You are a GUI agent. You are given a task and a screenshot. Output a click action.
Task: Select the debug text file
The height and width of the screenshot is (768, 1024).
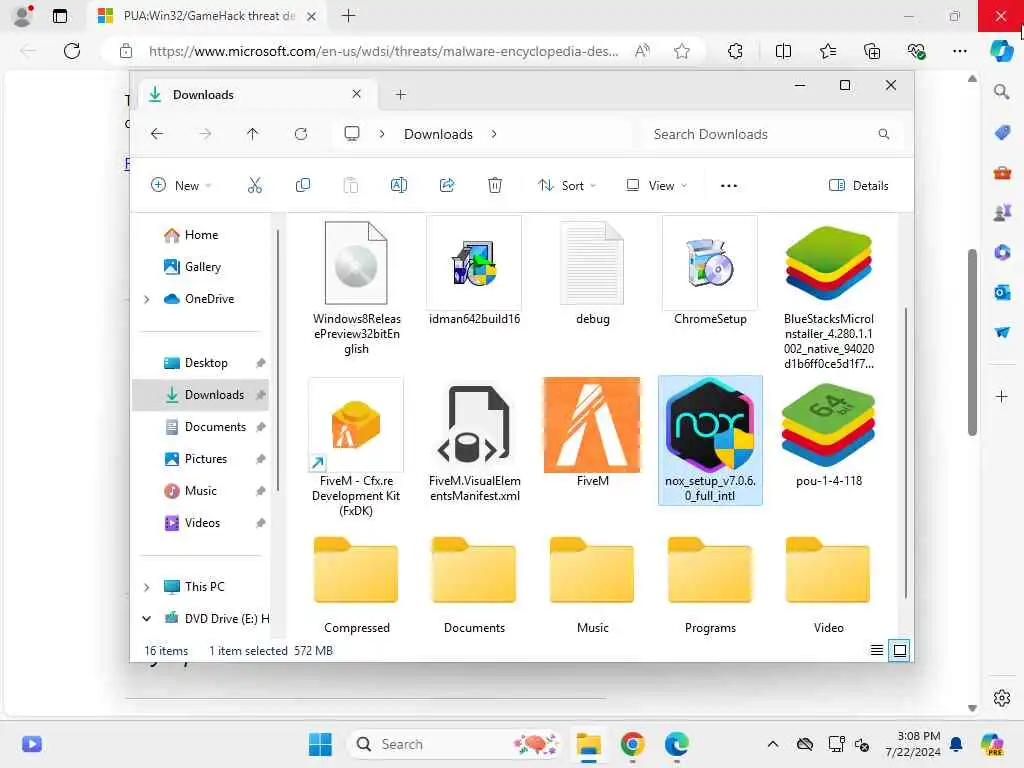point(592,271)
